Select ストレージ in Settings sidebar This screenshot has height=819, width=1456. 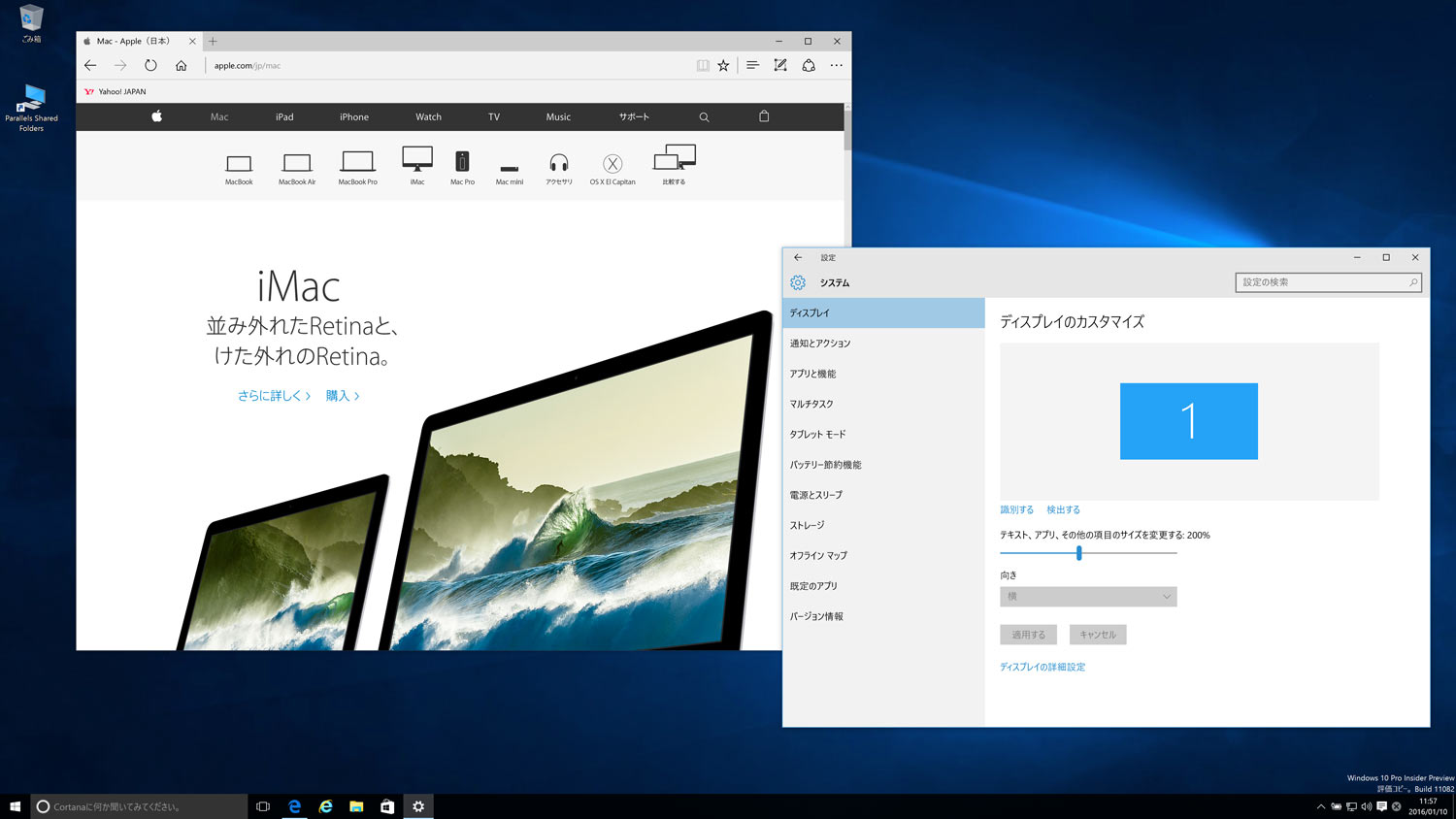pyautogui.click(x=883, y=525)
